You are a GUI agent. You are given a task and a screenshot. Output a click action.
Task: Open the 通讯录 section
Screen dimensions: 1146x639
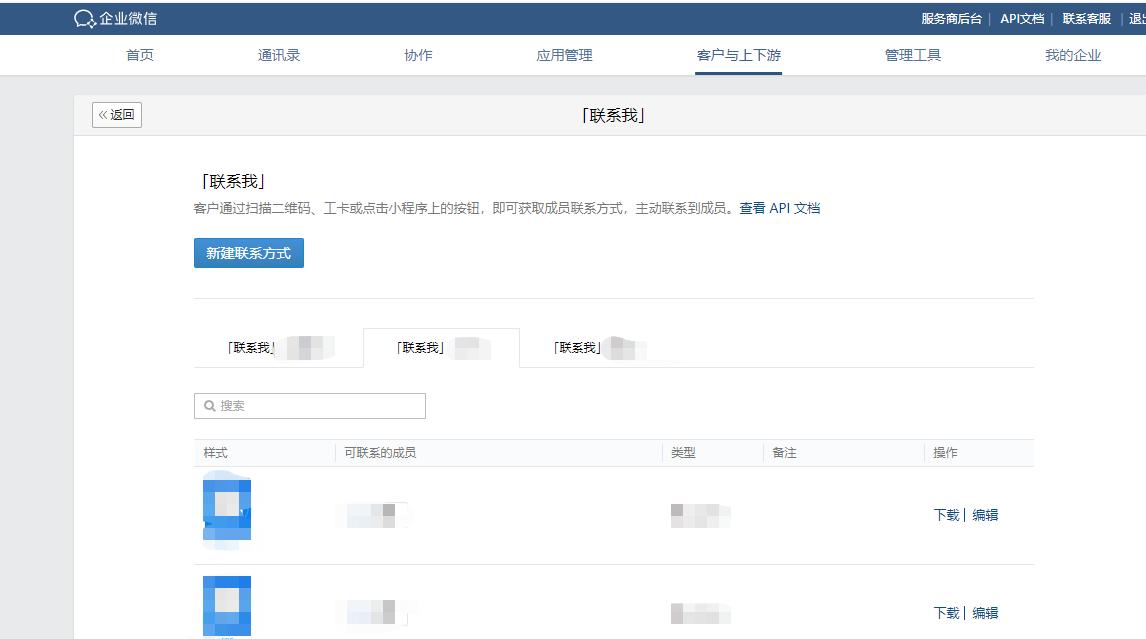(x=279, y=56)
